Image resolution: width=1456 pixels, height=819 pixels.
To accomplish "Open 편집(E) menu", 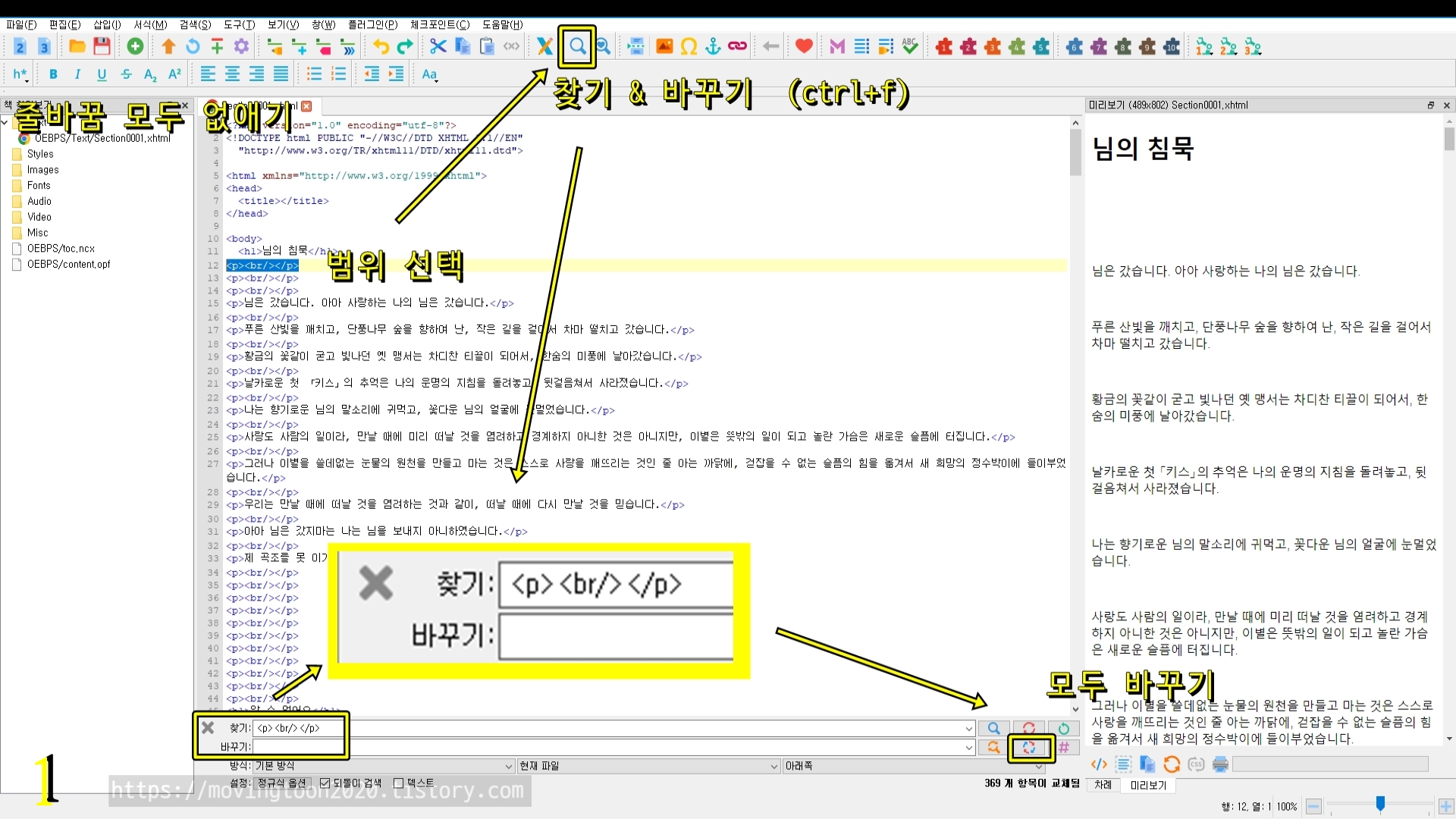I will pyautogui.click(x=64, y=24).
